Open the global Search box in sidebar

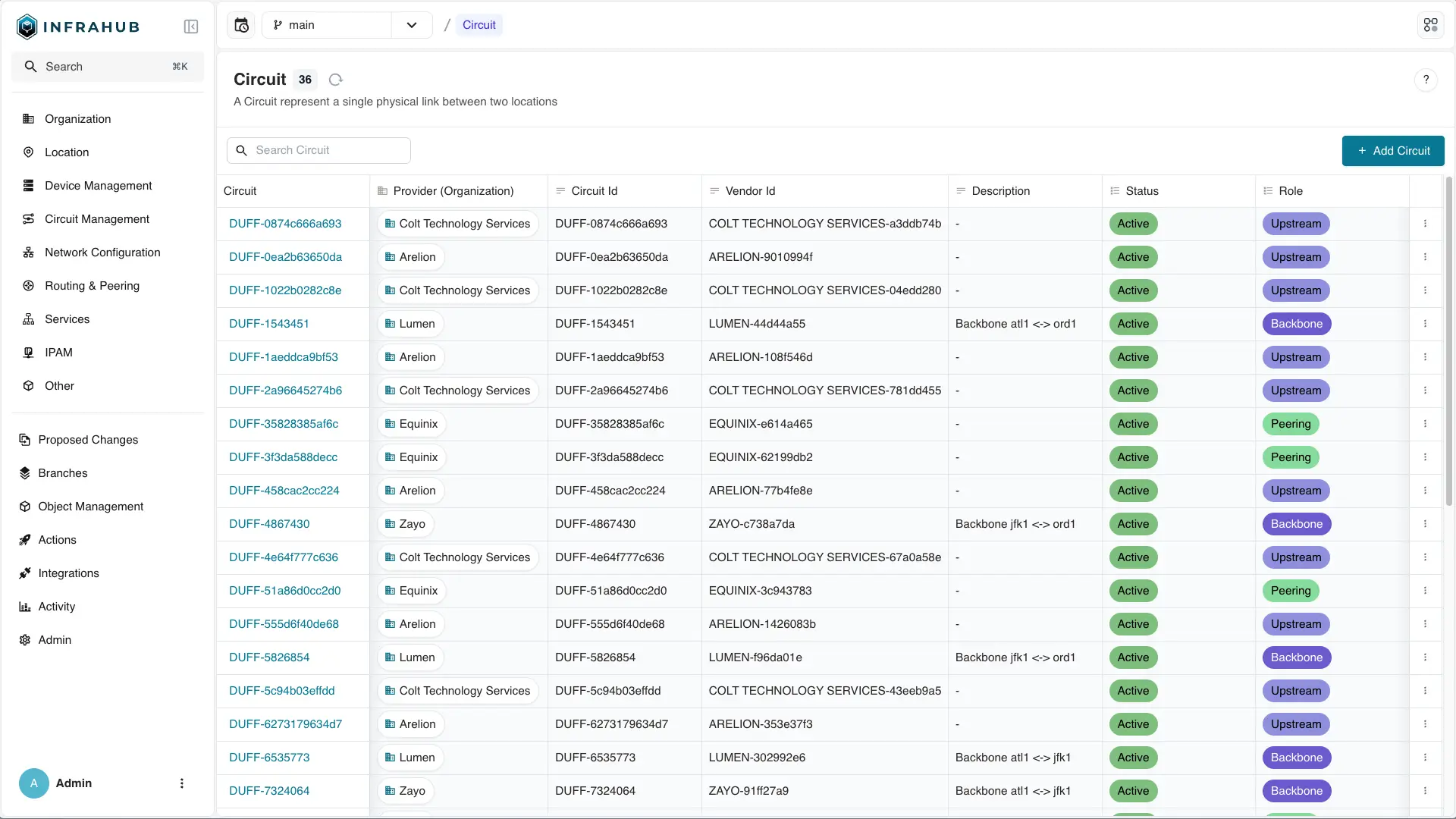(108, 67)
